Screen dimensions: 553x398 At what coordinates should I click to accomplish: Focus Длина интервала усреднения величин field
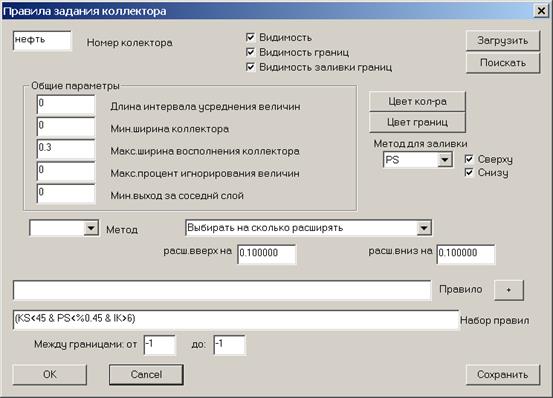click(66, 105)
